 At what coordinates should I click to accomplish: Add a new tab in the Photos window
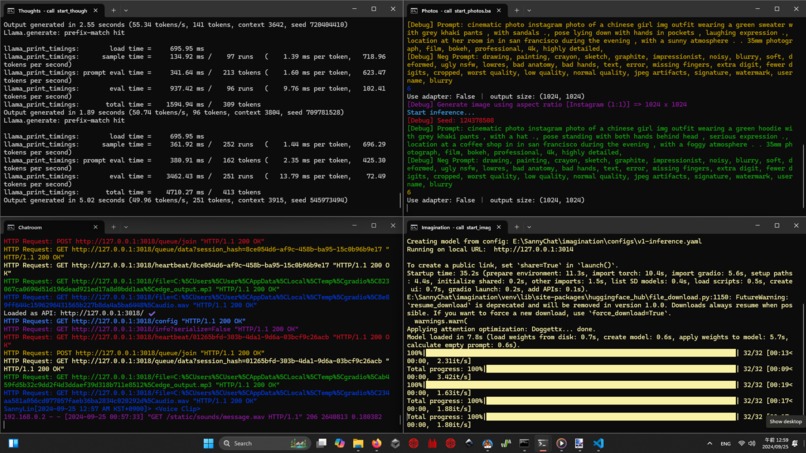coord(516,10)
